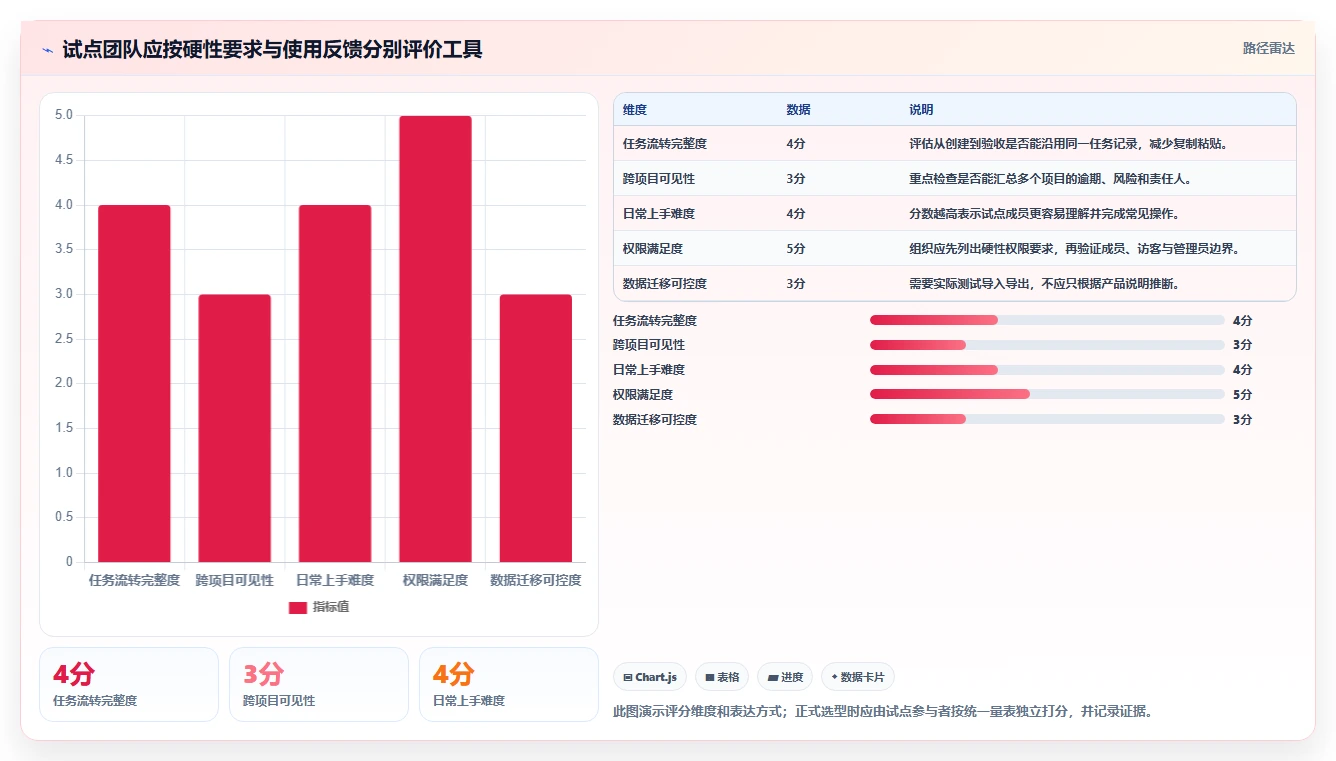Click the 5.0 y-axis label

click(64, 115)
